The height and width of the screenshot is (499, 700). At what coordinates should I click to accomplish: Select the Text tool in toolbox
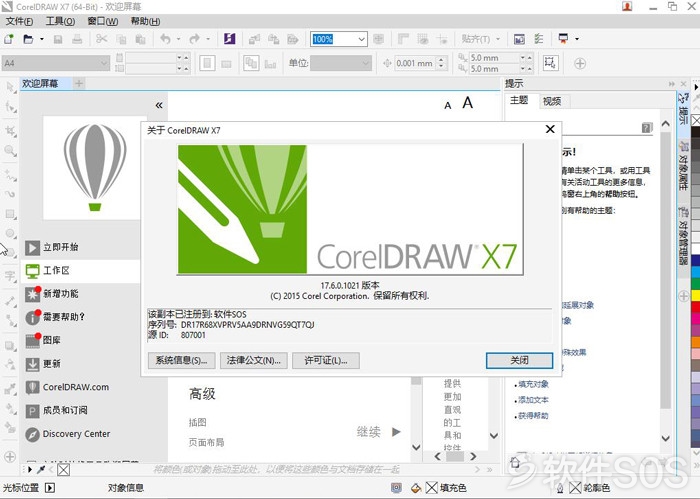pos(10,276)
